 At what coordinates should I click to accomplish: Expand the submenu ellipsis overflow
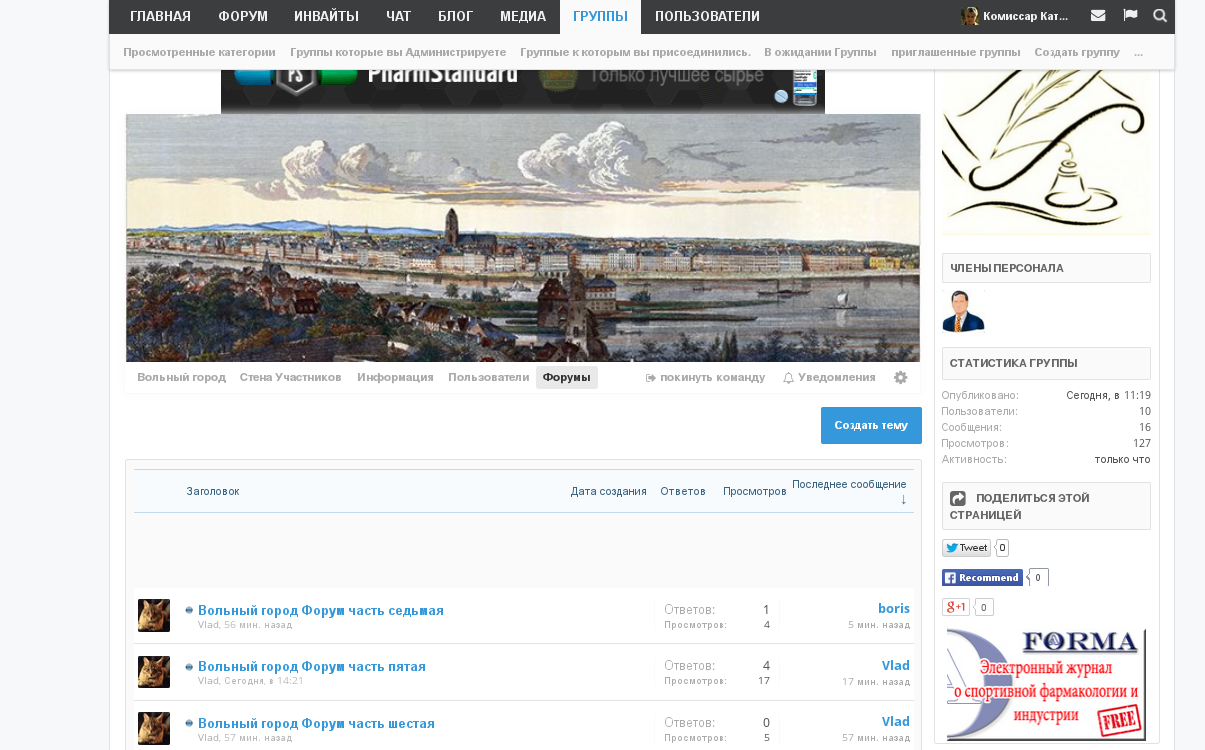(x=1138, y=52)
